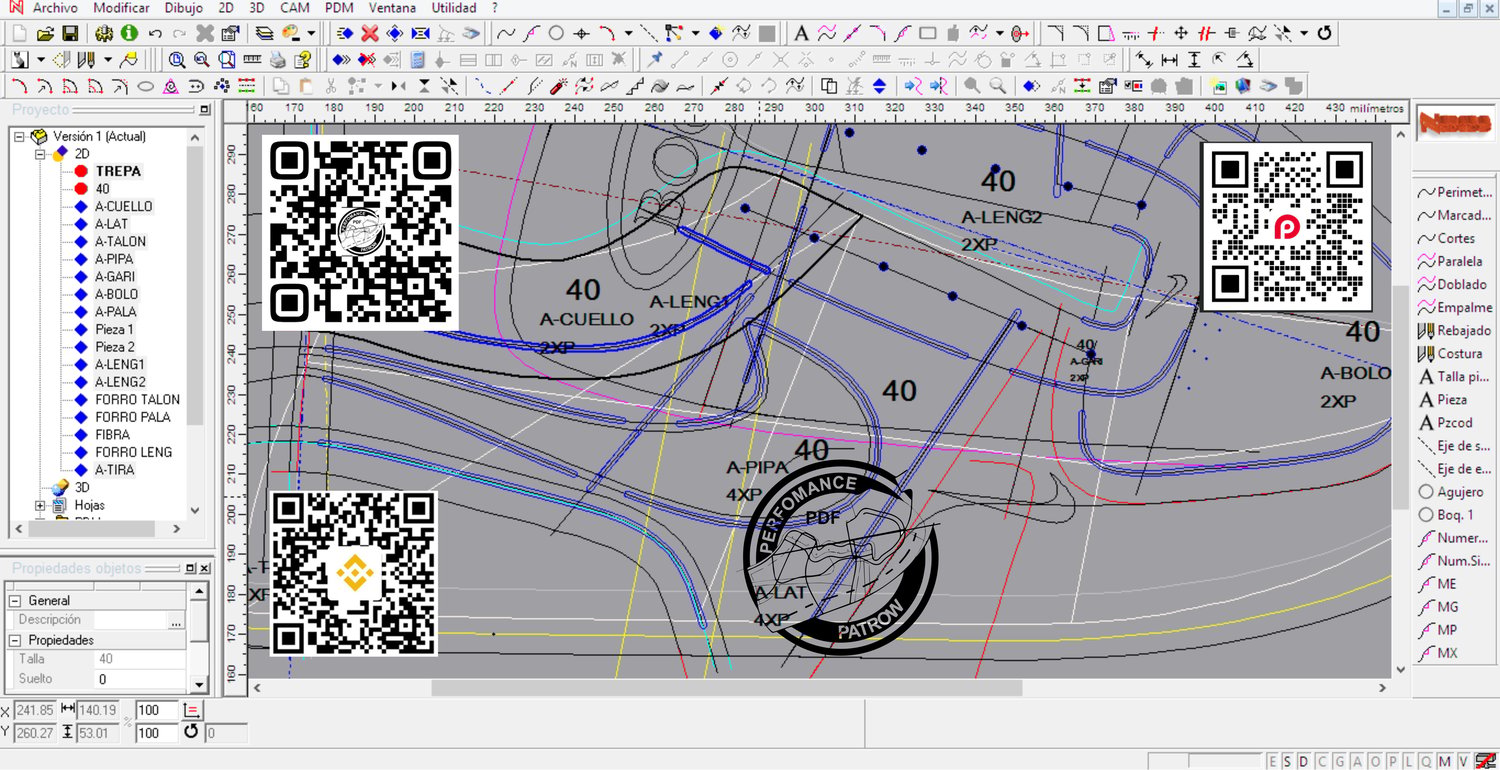This screenshot has height=770, width=1500.
Task: Open file with the yellow folder icon
Action: click(45, 33)
